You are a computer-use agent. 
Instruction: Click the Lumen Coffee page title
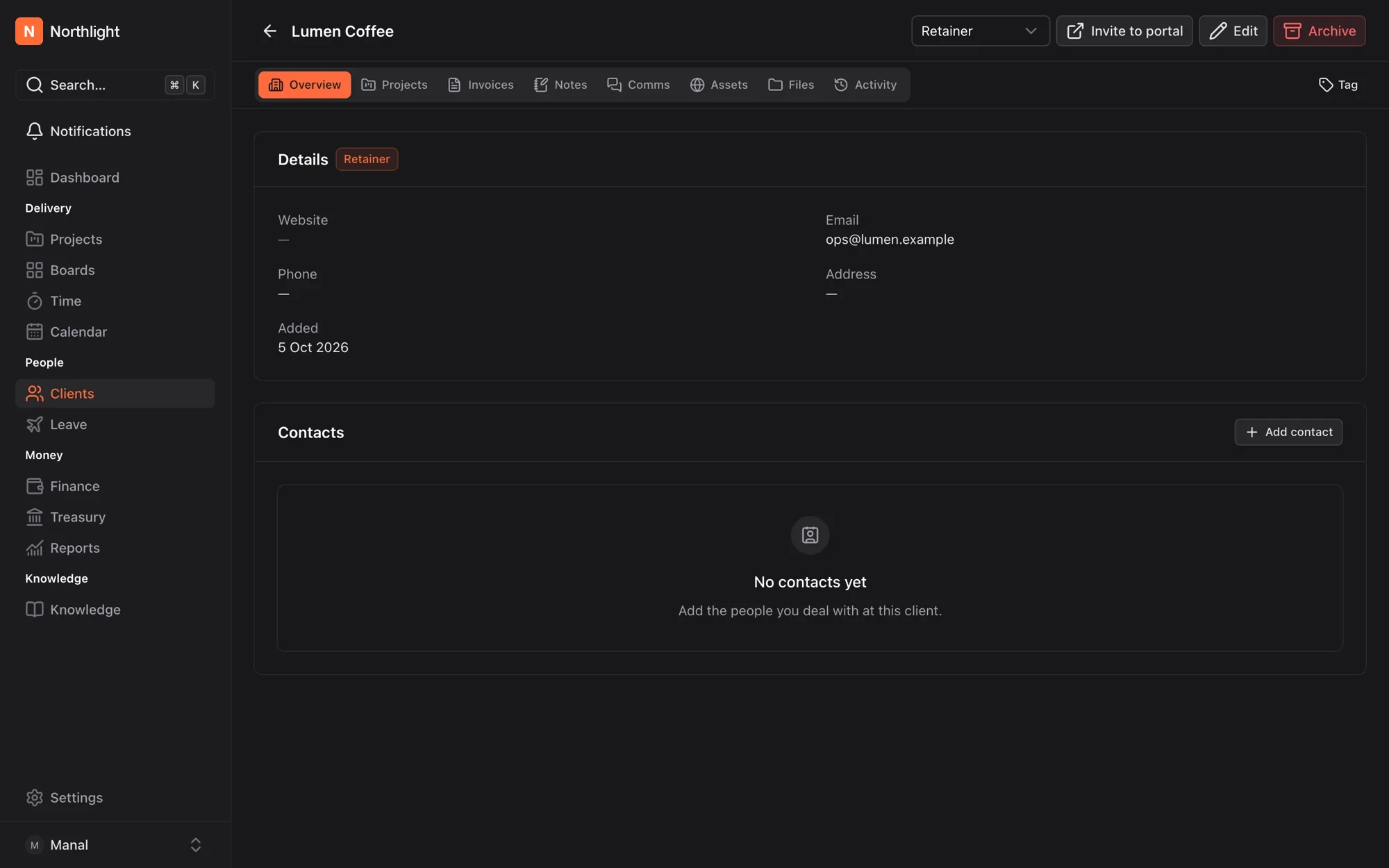[342, 31]
